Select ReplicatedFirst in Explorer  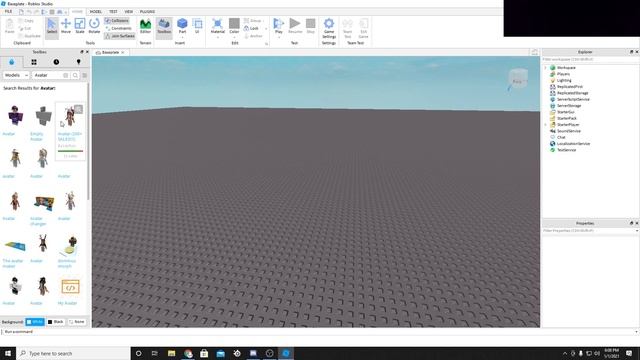click(x=570, y=87)
